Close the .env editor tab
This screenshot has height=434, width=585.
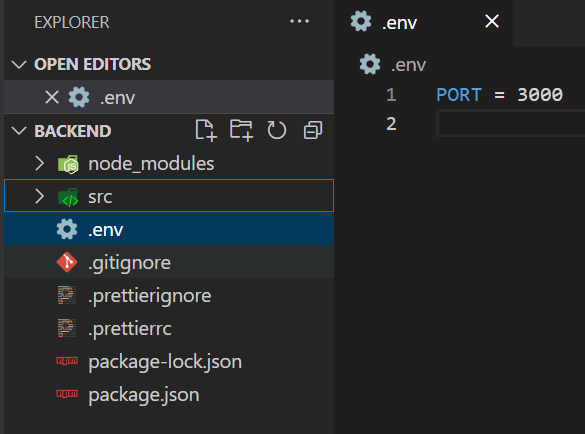492,21
